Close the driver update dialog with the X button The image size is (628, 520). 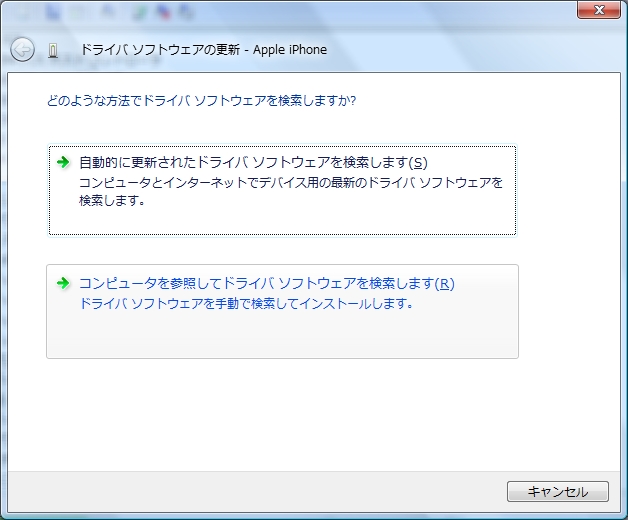click(599, 10)
